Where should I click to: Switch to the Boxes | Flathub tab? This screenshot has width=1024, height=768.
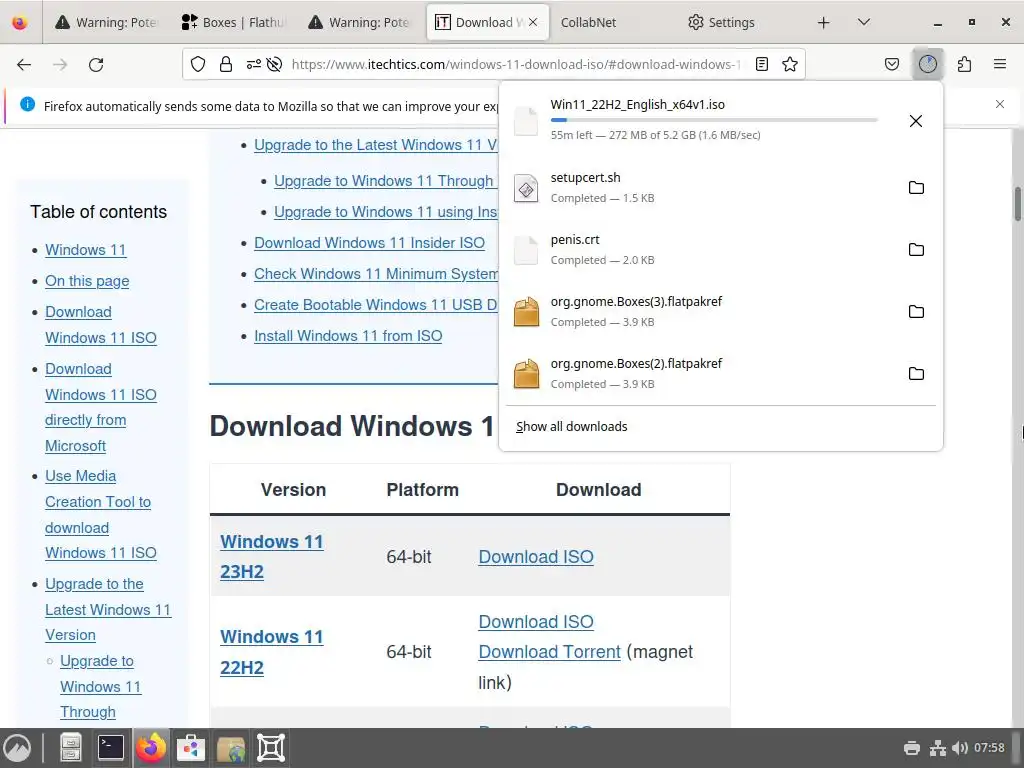click(233, 22)
